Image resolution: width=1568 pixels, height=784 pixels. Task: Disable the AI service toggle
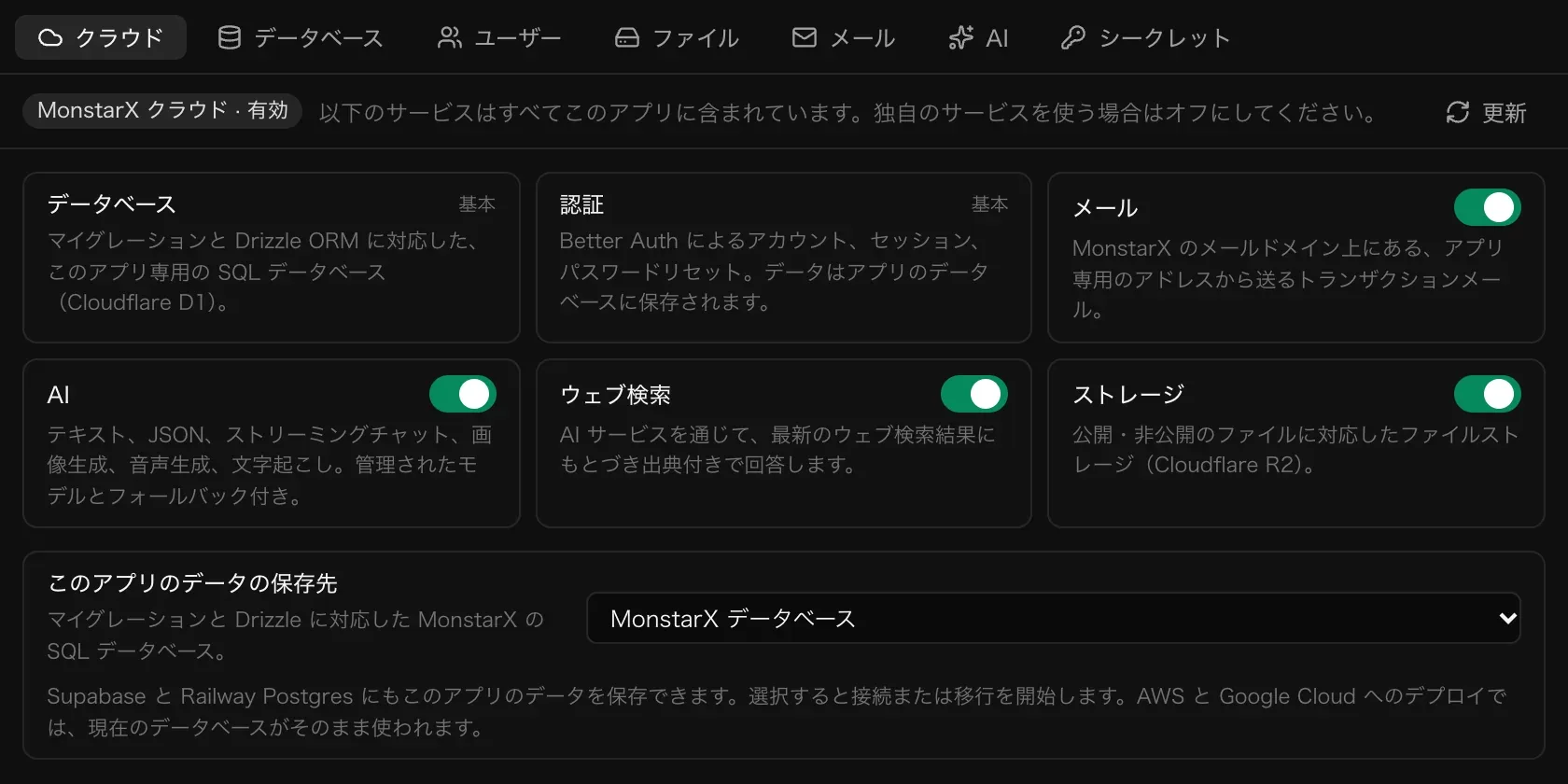point(463,394)
